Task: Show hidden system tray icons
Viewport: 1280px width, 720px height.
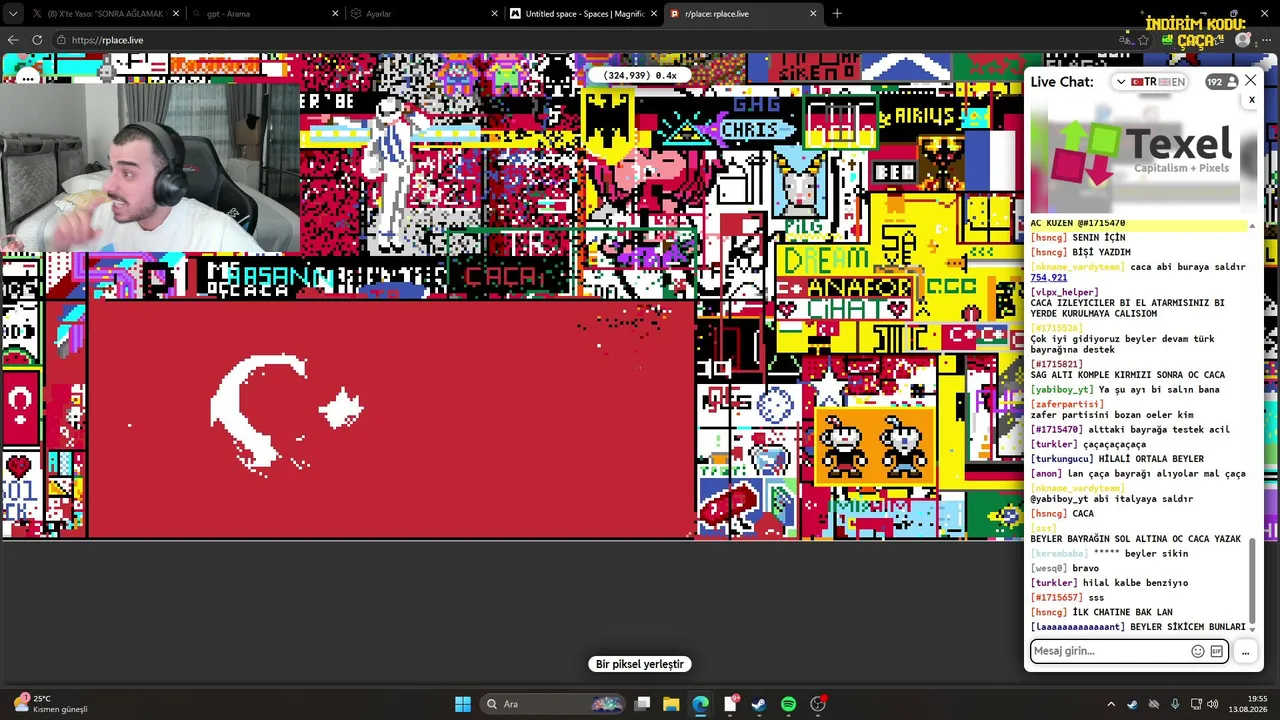Action: coord(1110,704)
